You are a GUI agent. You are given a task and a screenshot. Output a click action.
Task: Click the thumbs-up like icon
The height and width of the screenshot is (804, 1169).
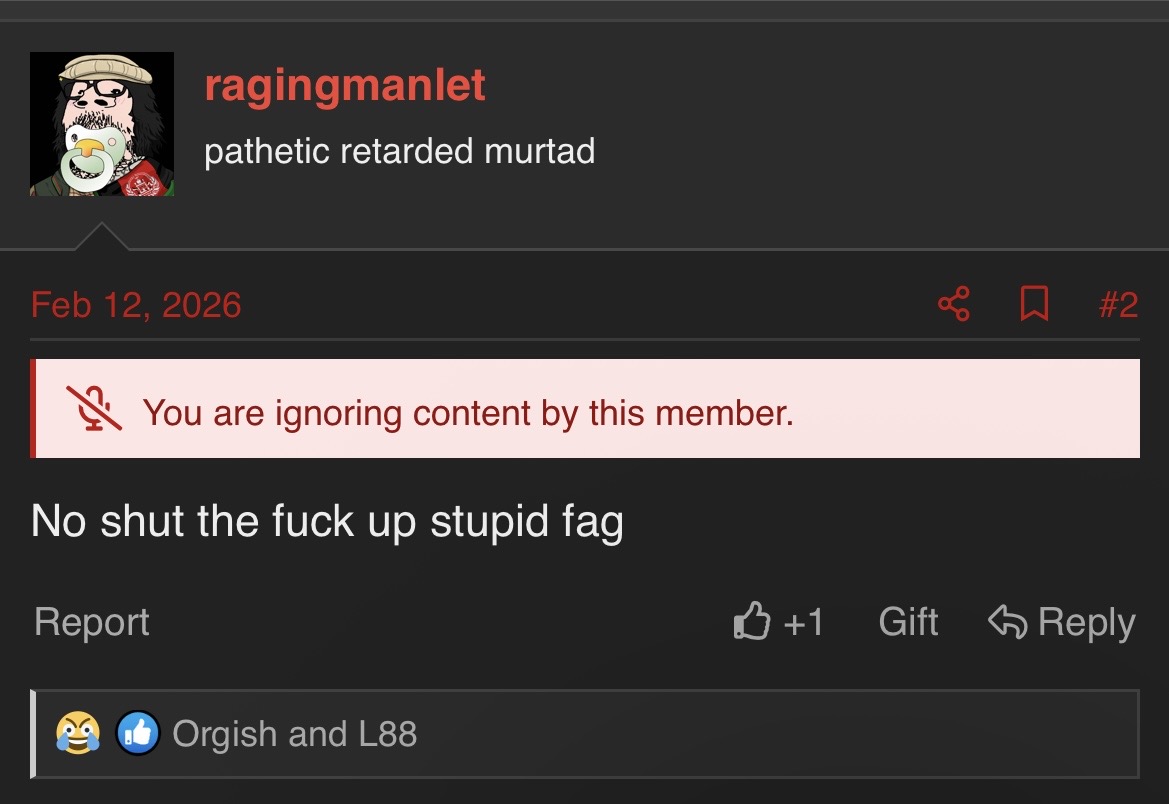pos(752,621)
